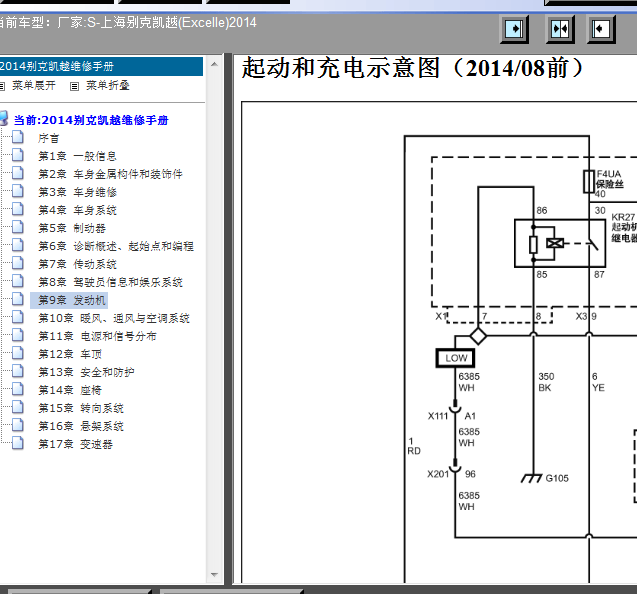
Task: Open 第10章 暖风、通风与空调系统
Action: [x=113, y=318]
